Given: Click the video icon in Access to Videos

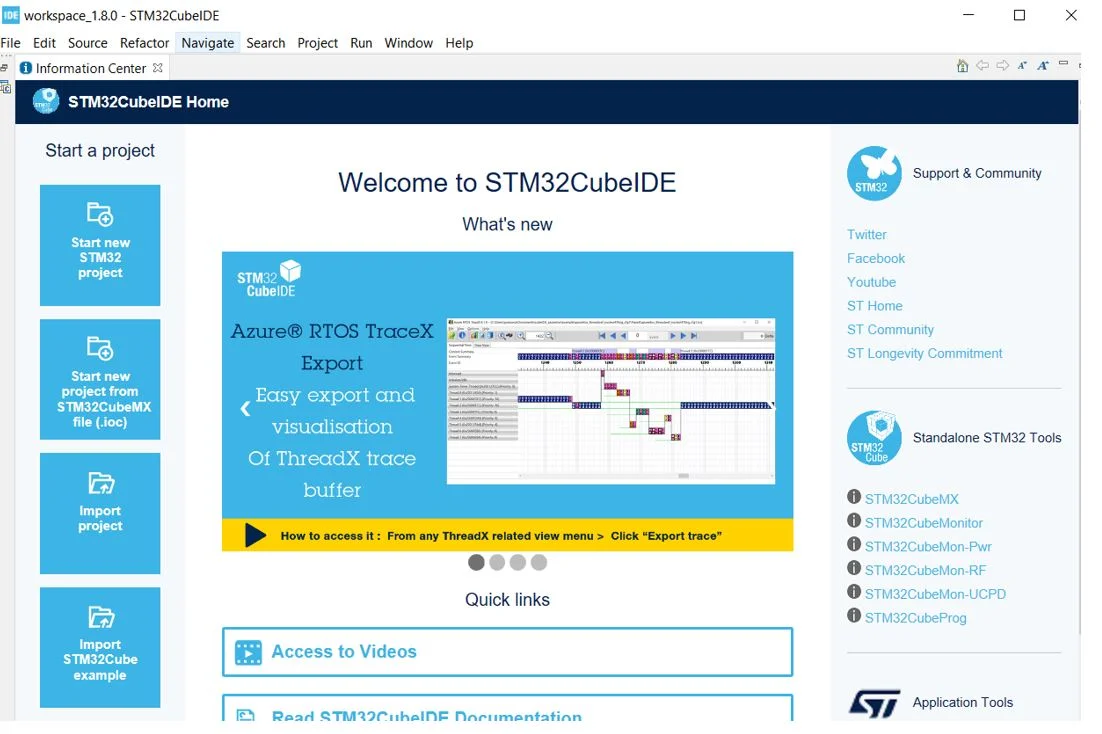Looking at the screenshot, I should pos(248,652).
